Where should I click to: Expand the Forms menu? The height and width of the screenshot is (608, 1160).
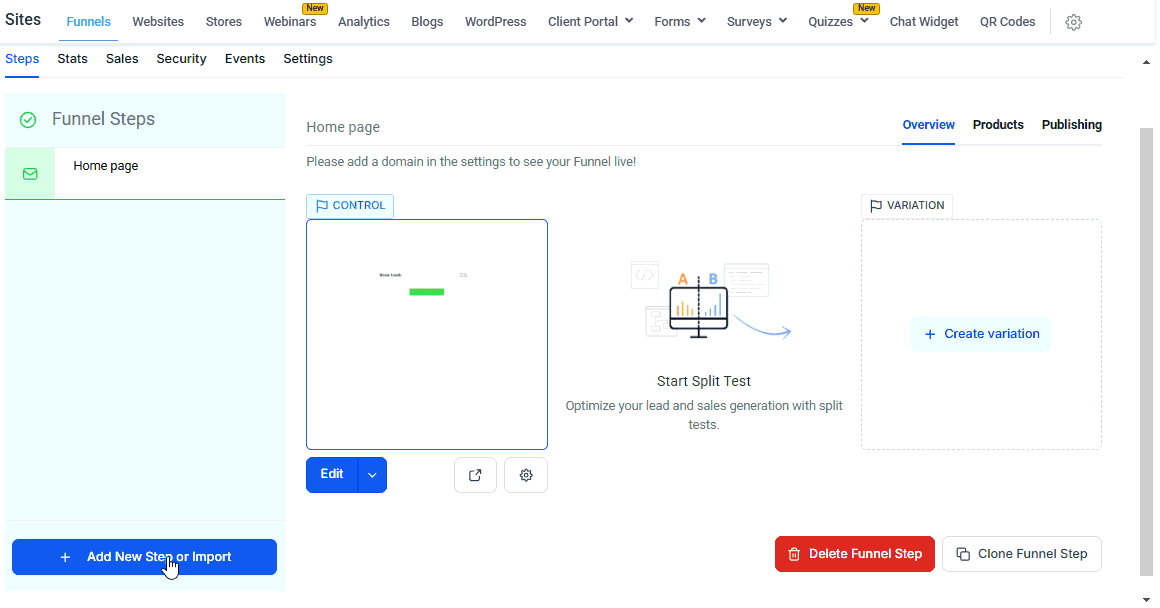[x=680, y=21]
